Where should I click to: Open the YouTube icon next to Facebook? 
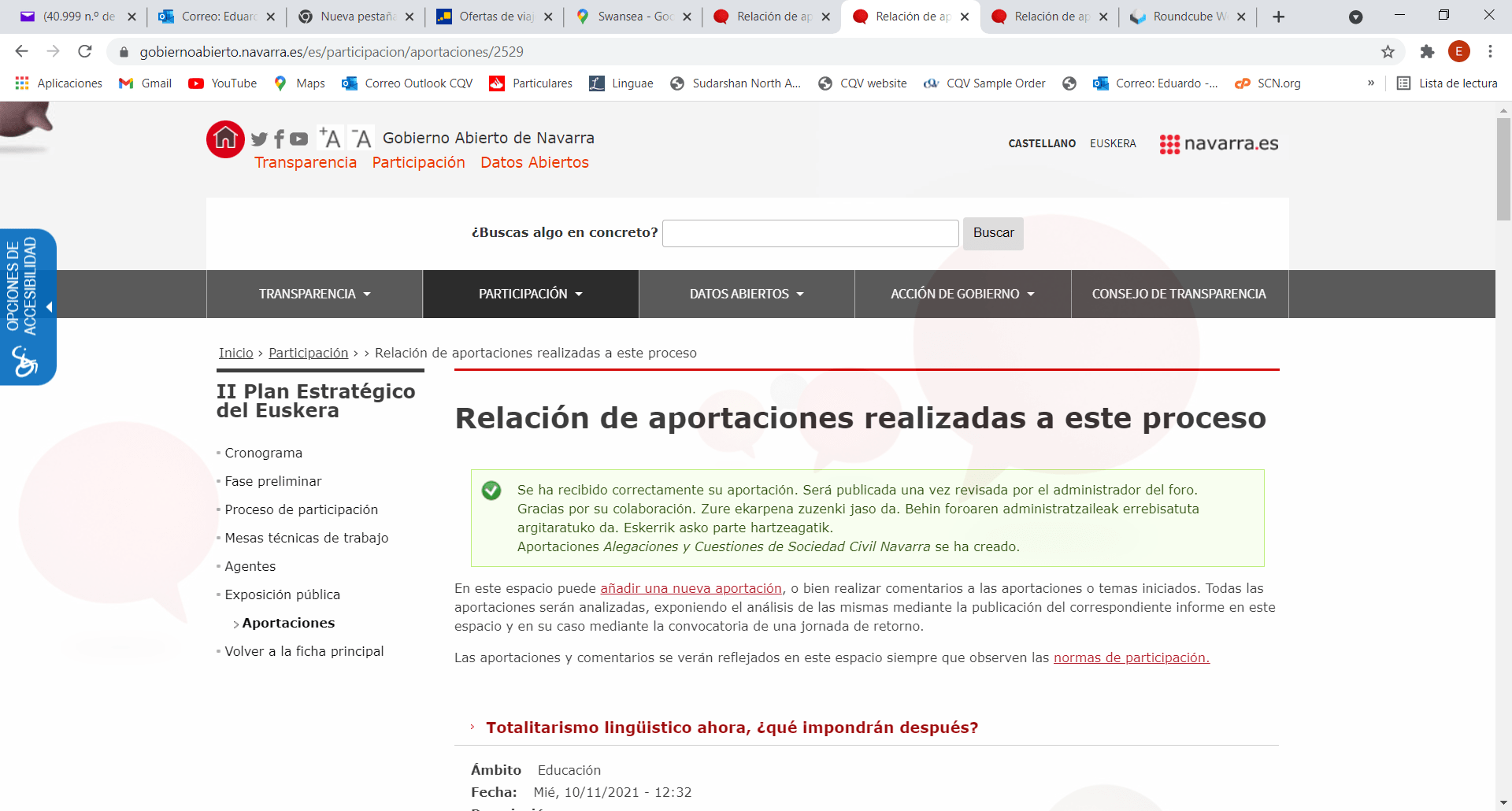tap(298, 139)
